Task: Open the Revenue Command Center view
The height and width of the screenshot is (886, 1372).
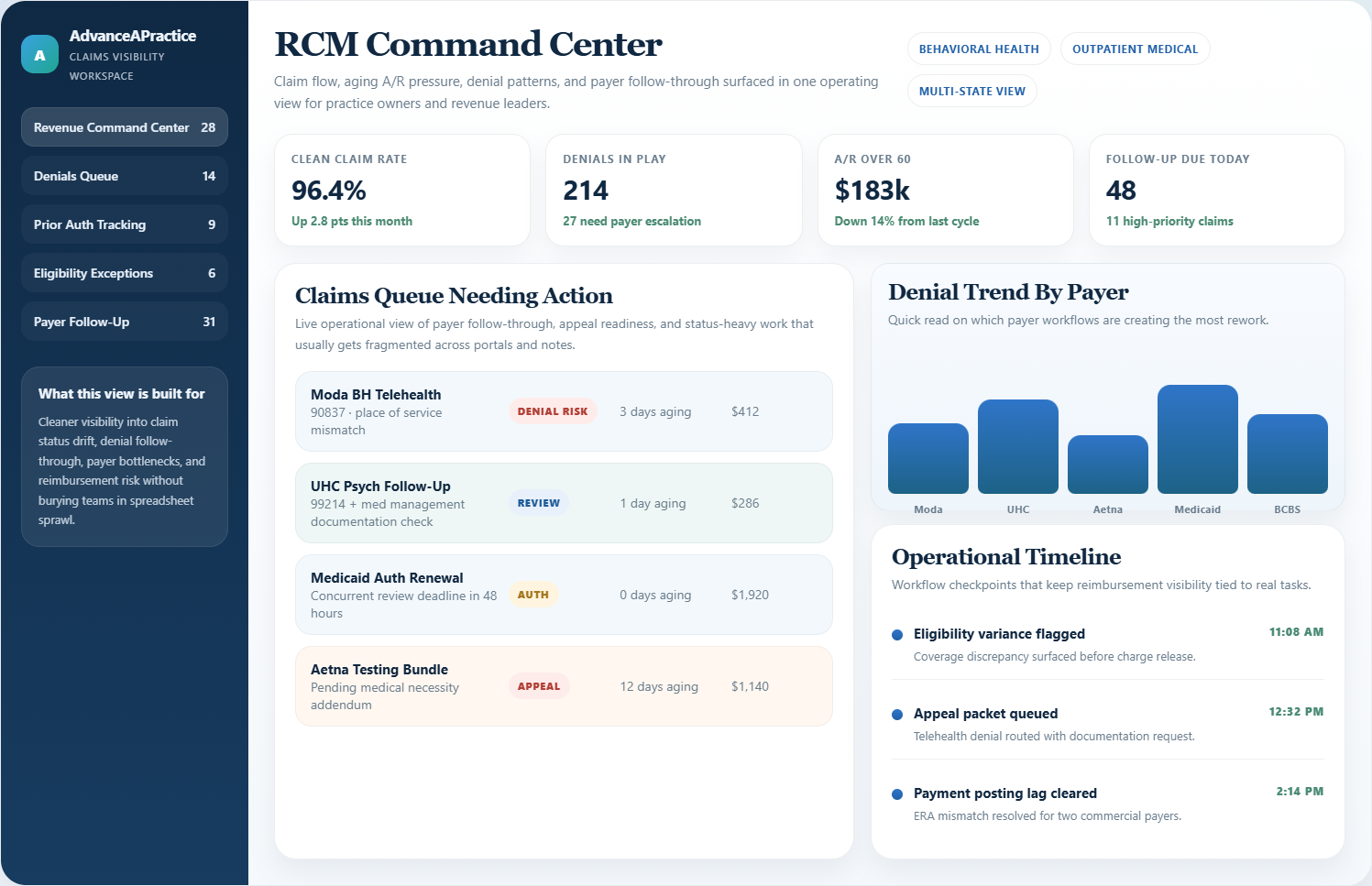Action: [124, 126]
